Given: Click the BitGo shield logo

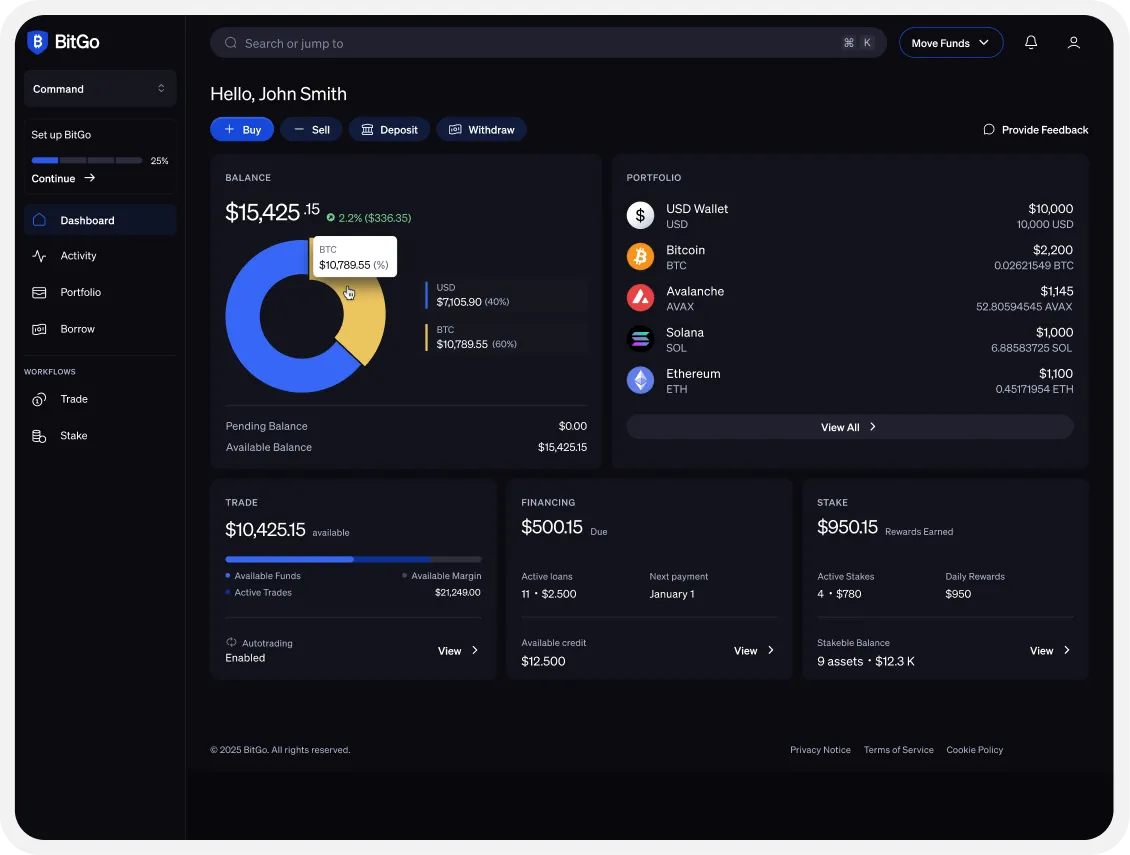Looking at the screenshot, I should pyautogui.click(x=38, y=42).
